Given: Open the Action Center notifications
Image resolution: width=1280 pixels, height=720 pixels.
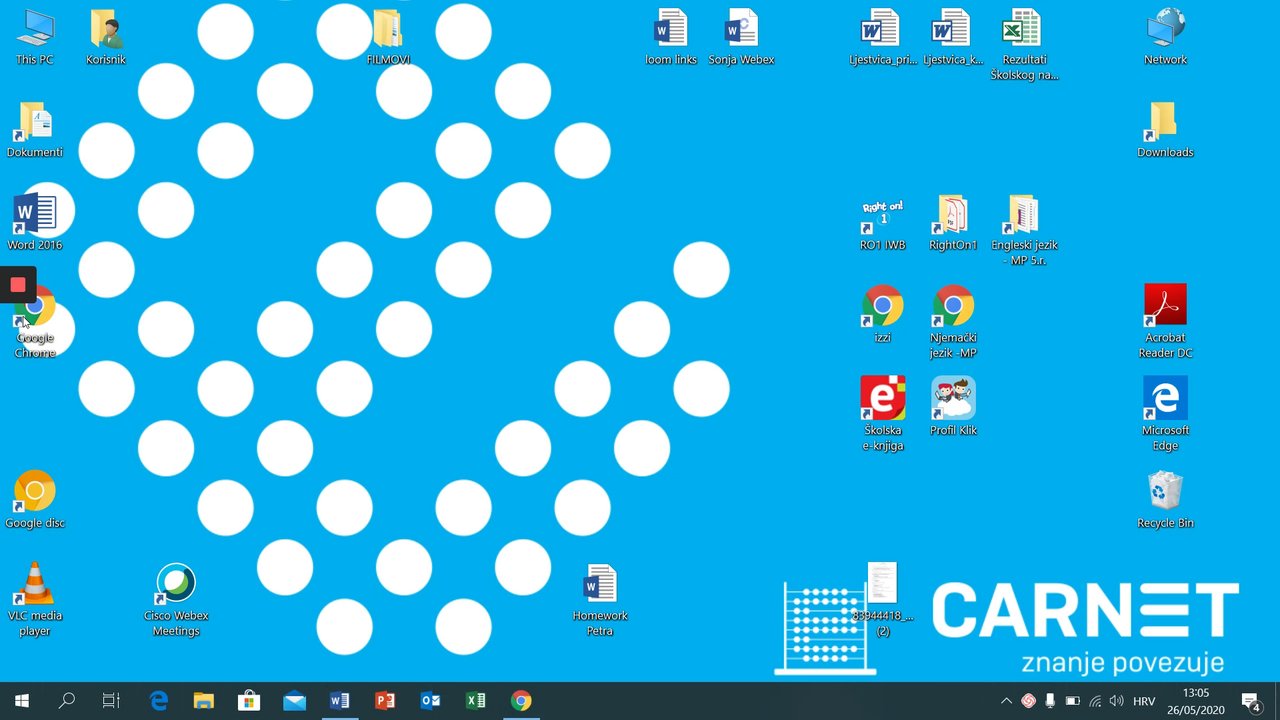Looking at the screenshot, I should tap(1251, 701).
